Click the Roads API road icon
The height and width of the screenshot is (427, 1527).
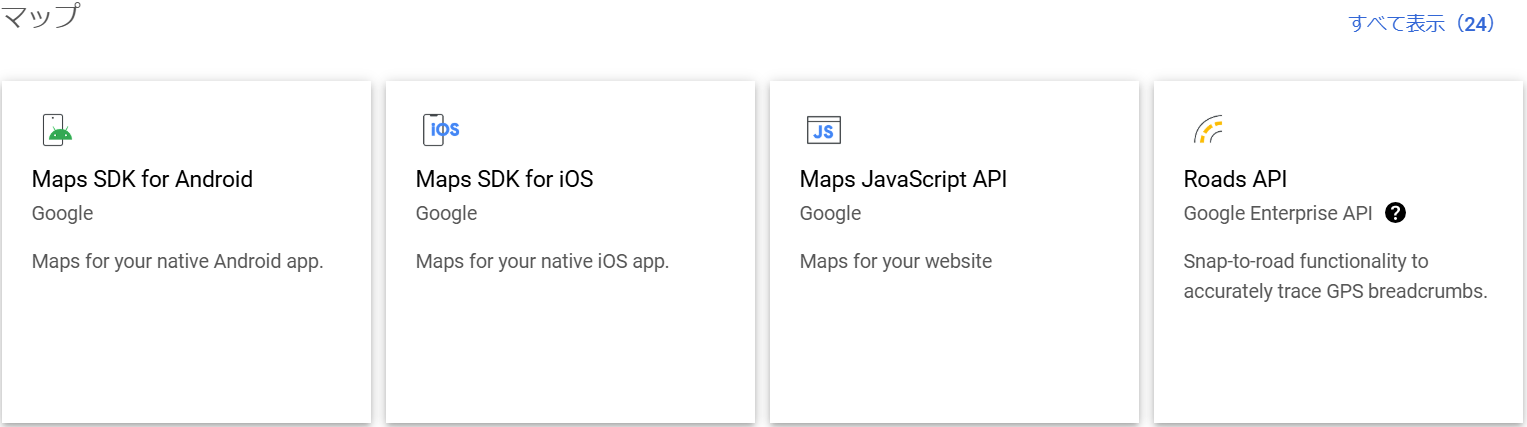[x=1208, y=130]
